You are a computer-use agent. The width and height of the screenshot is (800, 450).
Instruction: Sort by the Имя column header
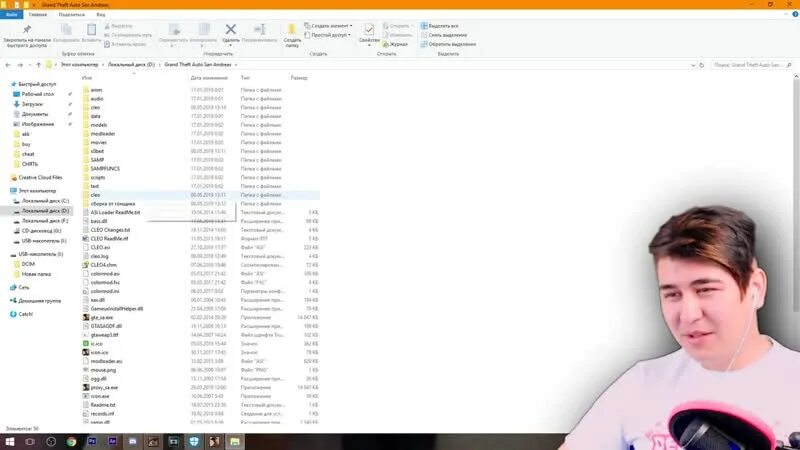coord(87,78)
